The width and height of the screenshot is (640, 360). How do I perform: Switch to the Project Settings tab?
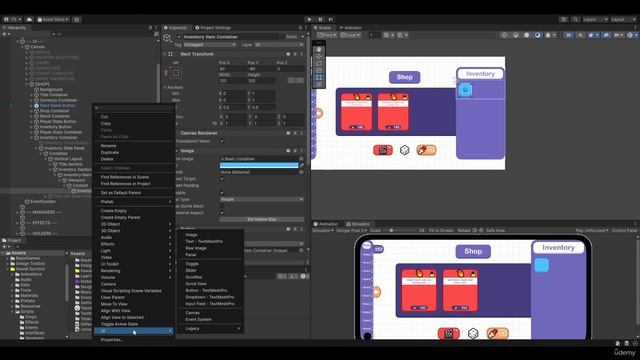(x=213, y=28)
